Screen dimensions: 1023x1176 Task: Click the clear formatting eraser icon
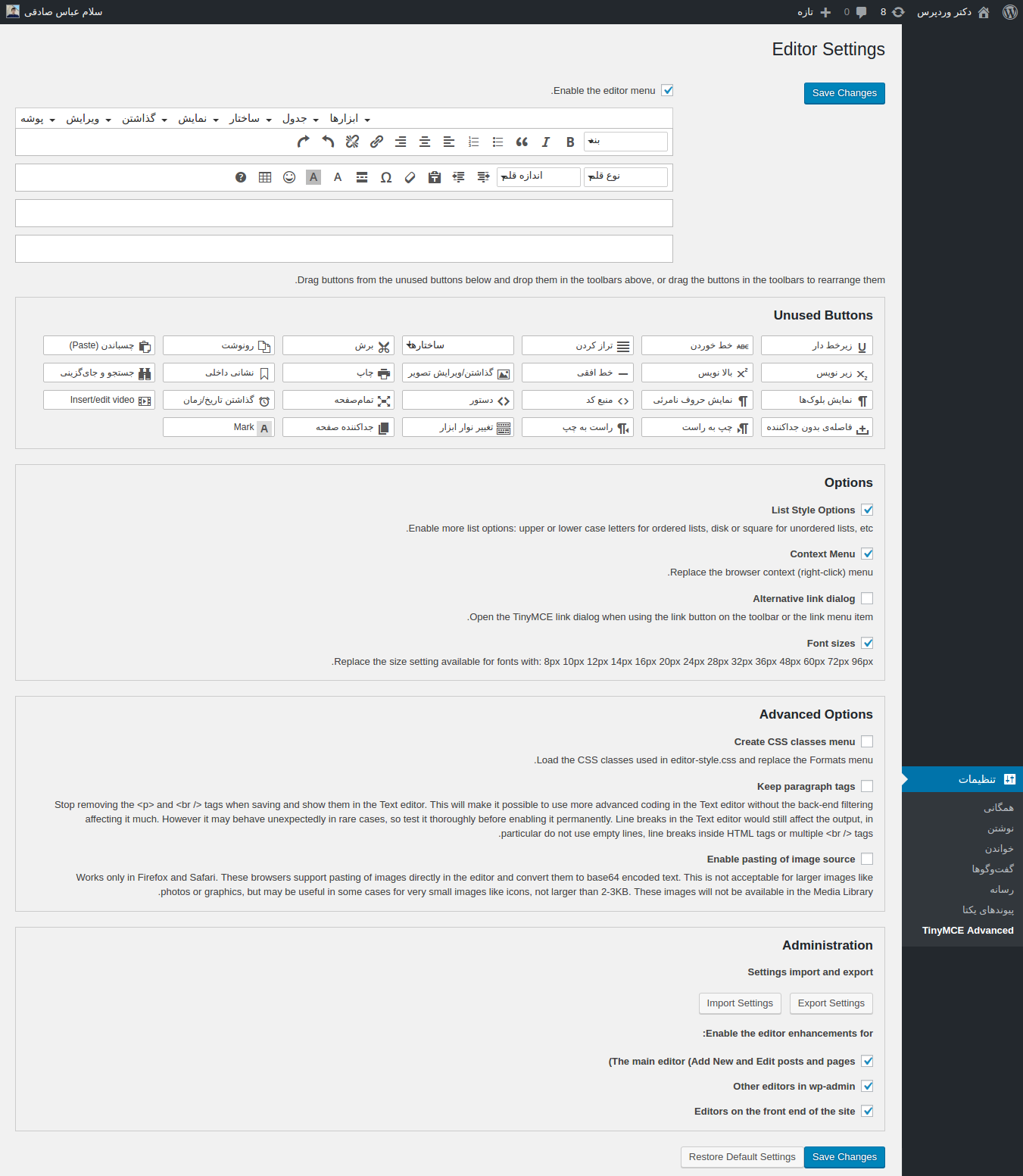pyautogui.click(x=410, y=177)
